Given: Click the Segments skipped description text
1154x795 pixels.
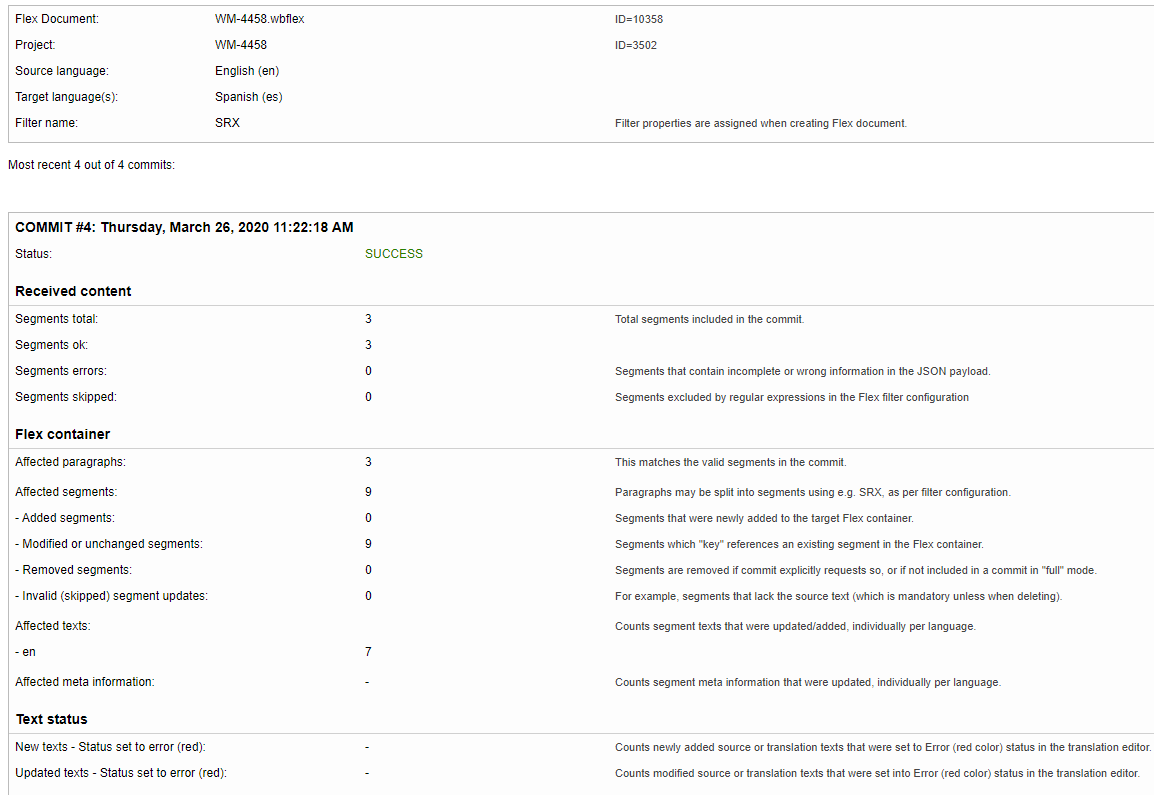Looking at the screenshot, I should tap(791, 397).
